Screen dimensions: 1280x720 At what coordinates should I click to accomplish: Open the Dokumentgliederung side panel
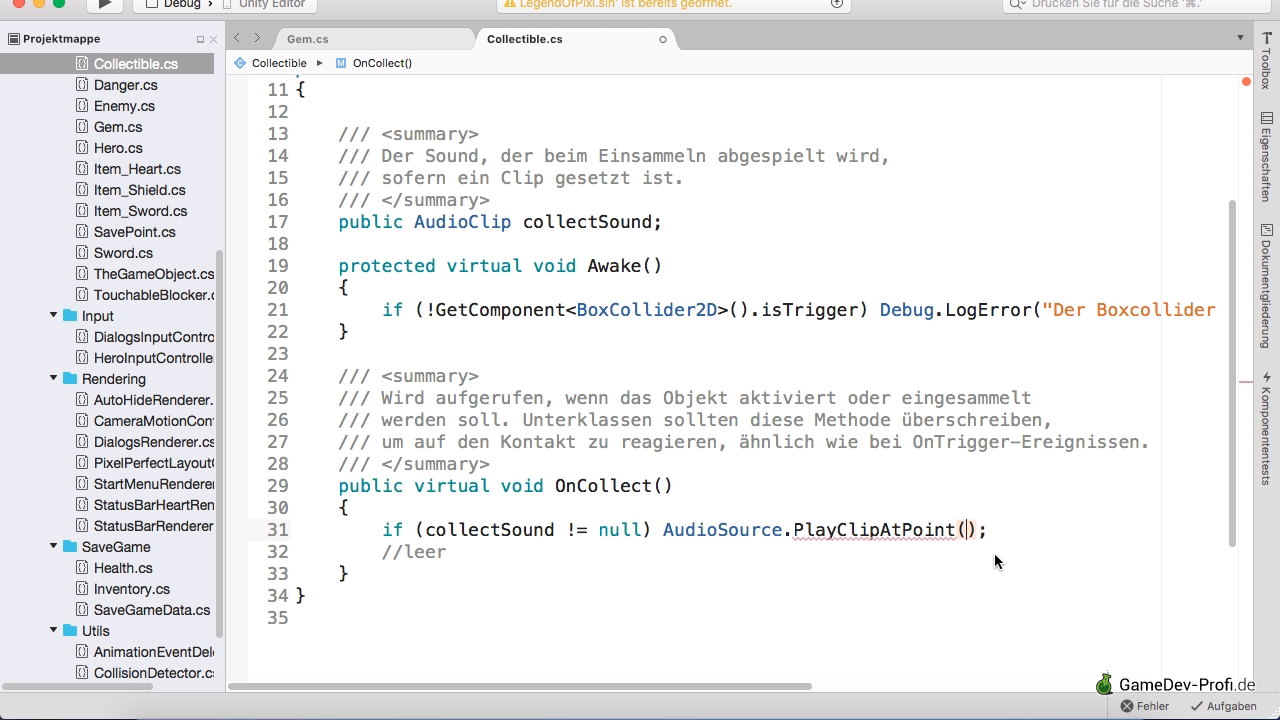[x=1266, y=285]
